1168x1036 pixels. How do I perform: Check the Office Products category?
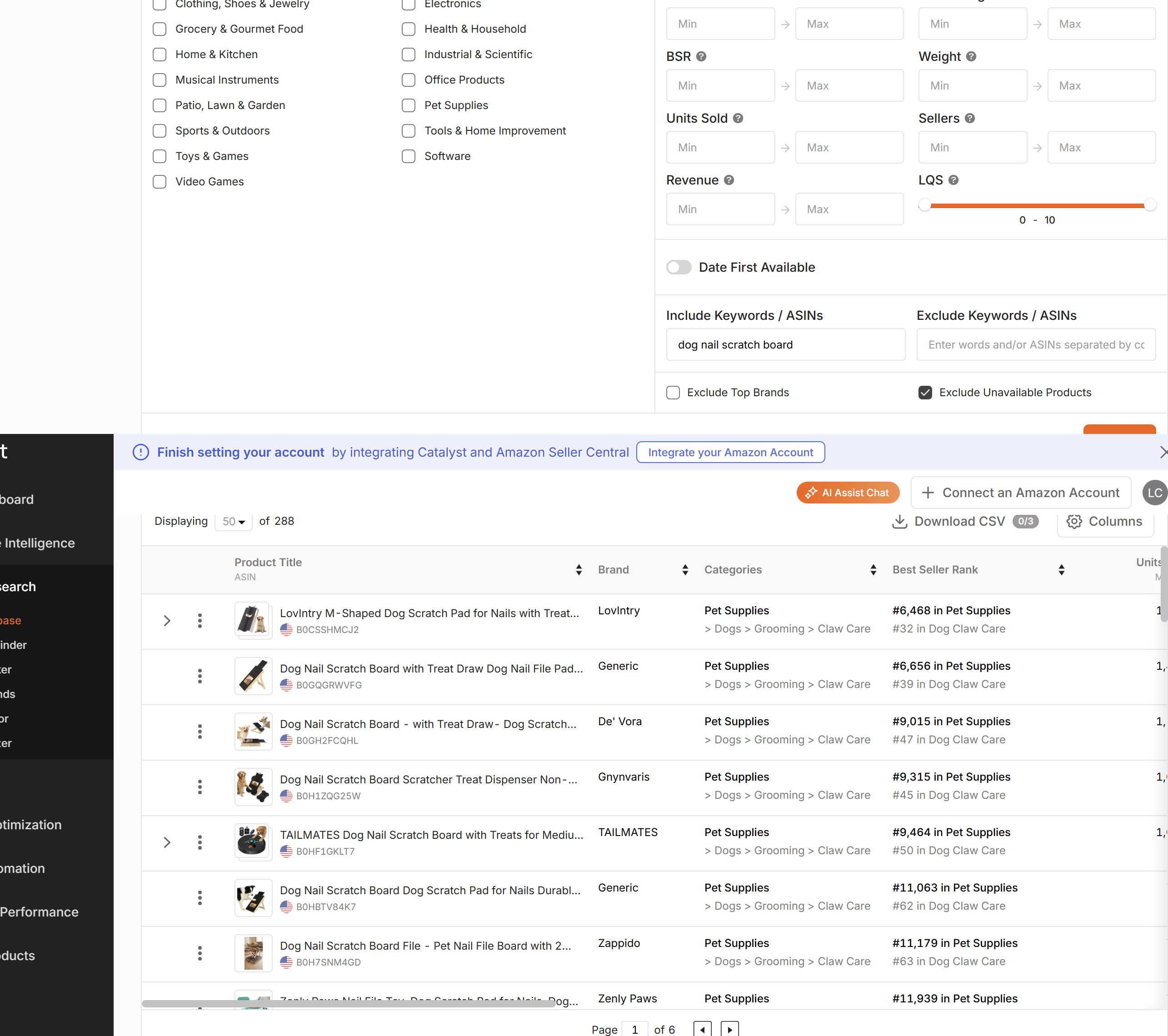409,80
